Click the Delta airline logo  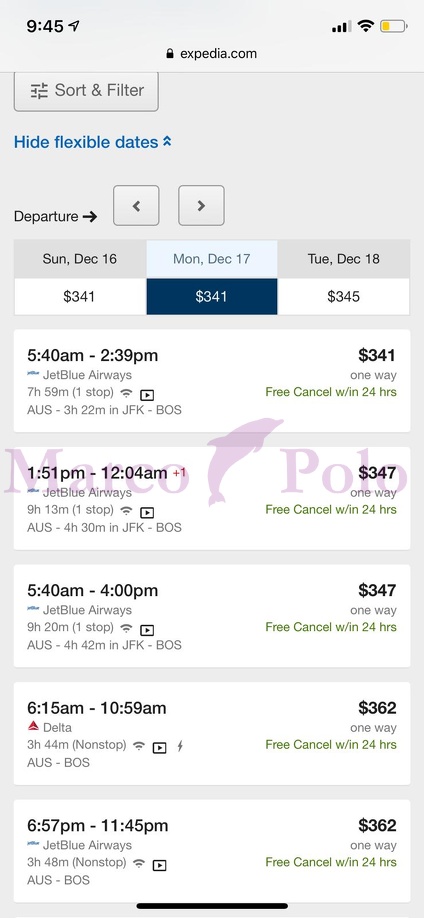(33, 727)
